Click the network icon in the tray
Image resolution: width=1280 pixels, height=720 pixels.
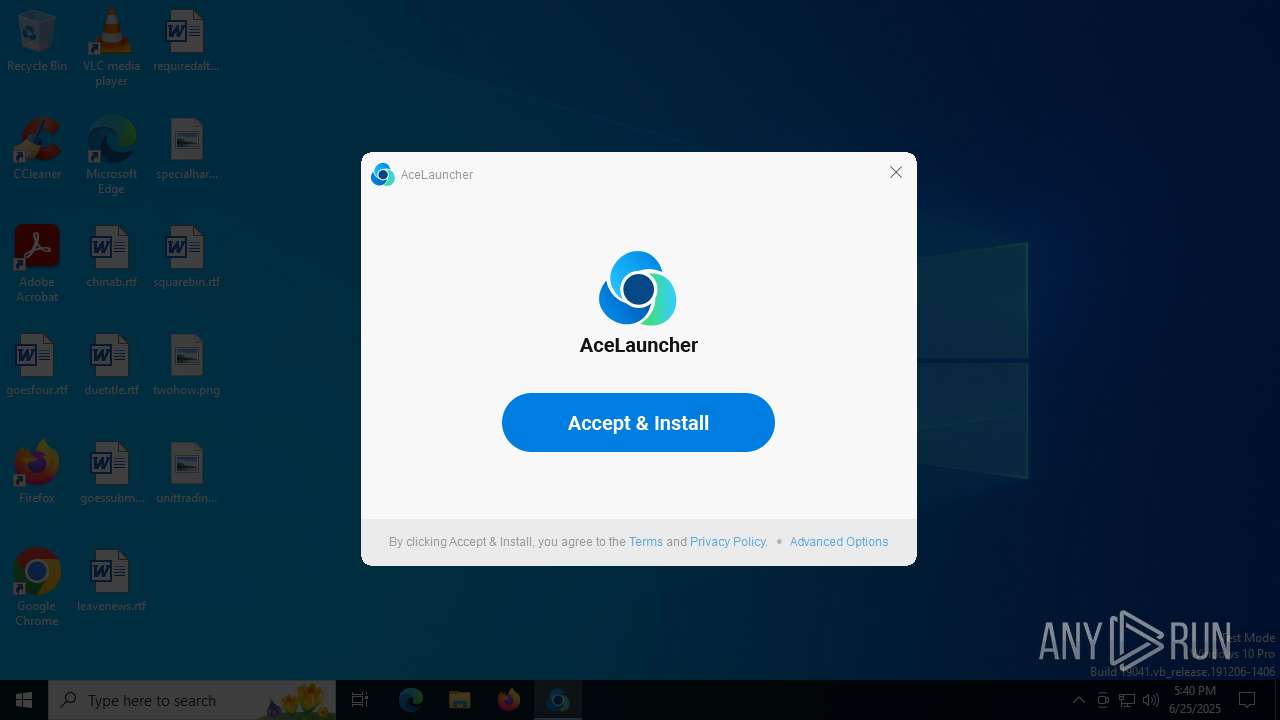1127,700
